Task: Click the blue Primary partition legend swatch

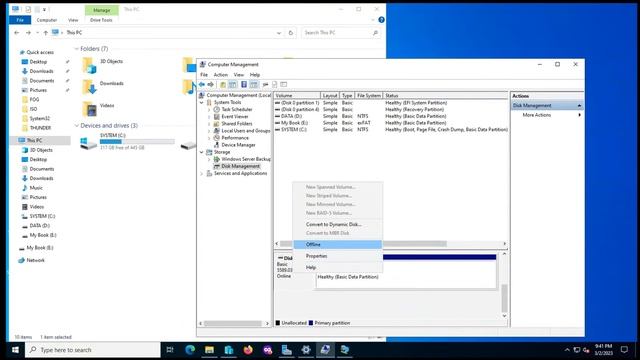Action: click(311, 323)
